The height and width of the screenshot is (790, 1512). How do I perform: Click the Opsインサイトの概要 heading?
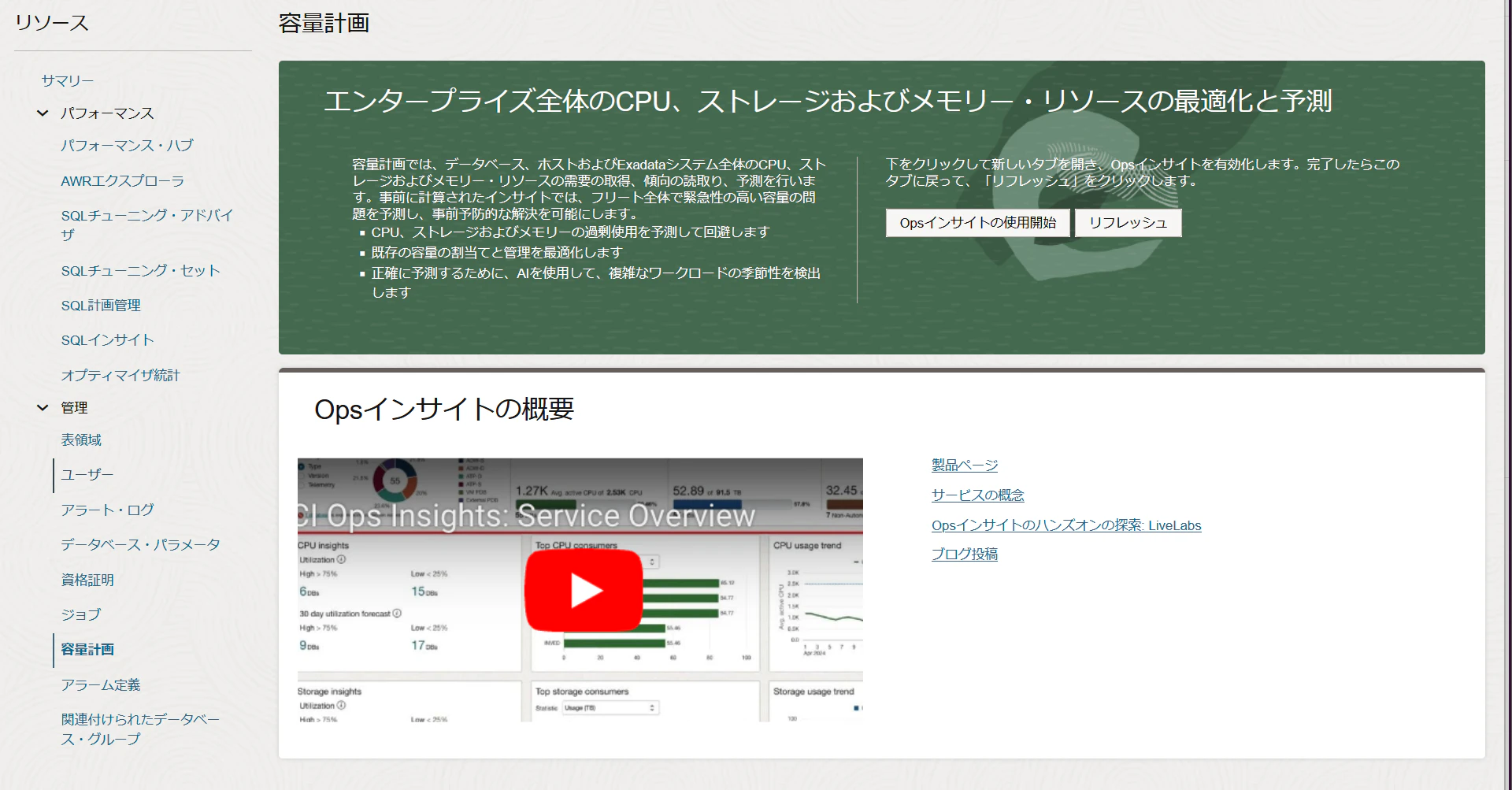tap(444, 410)
